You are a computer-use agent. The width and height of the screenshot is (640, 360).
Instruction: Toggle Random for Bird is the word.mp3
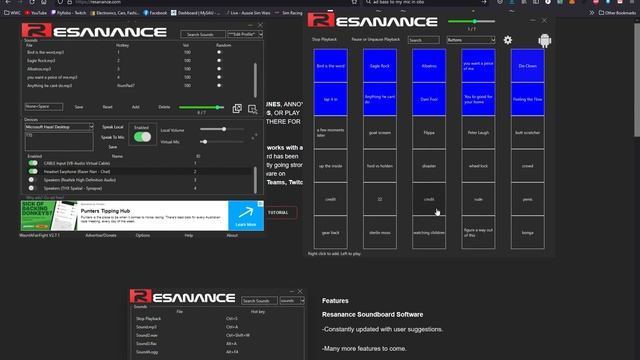click(x=219, y=52)
